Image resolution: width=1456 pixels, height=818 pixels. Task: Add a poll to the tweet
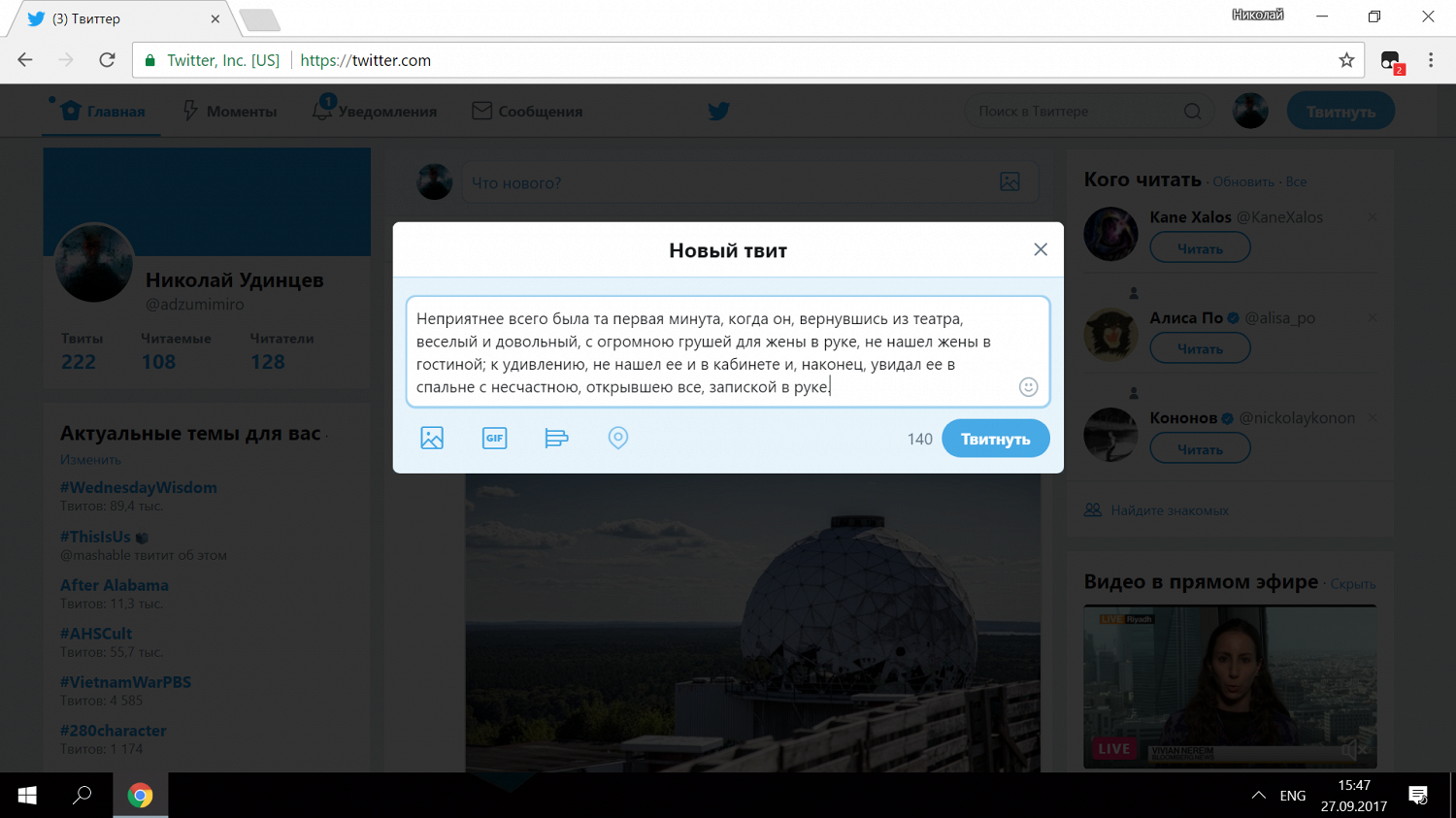pos(556,439)
